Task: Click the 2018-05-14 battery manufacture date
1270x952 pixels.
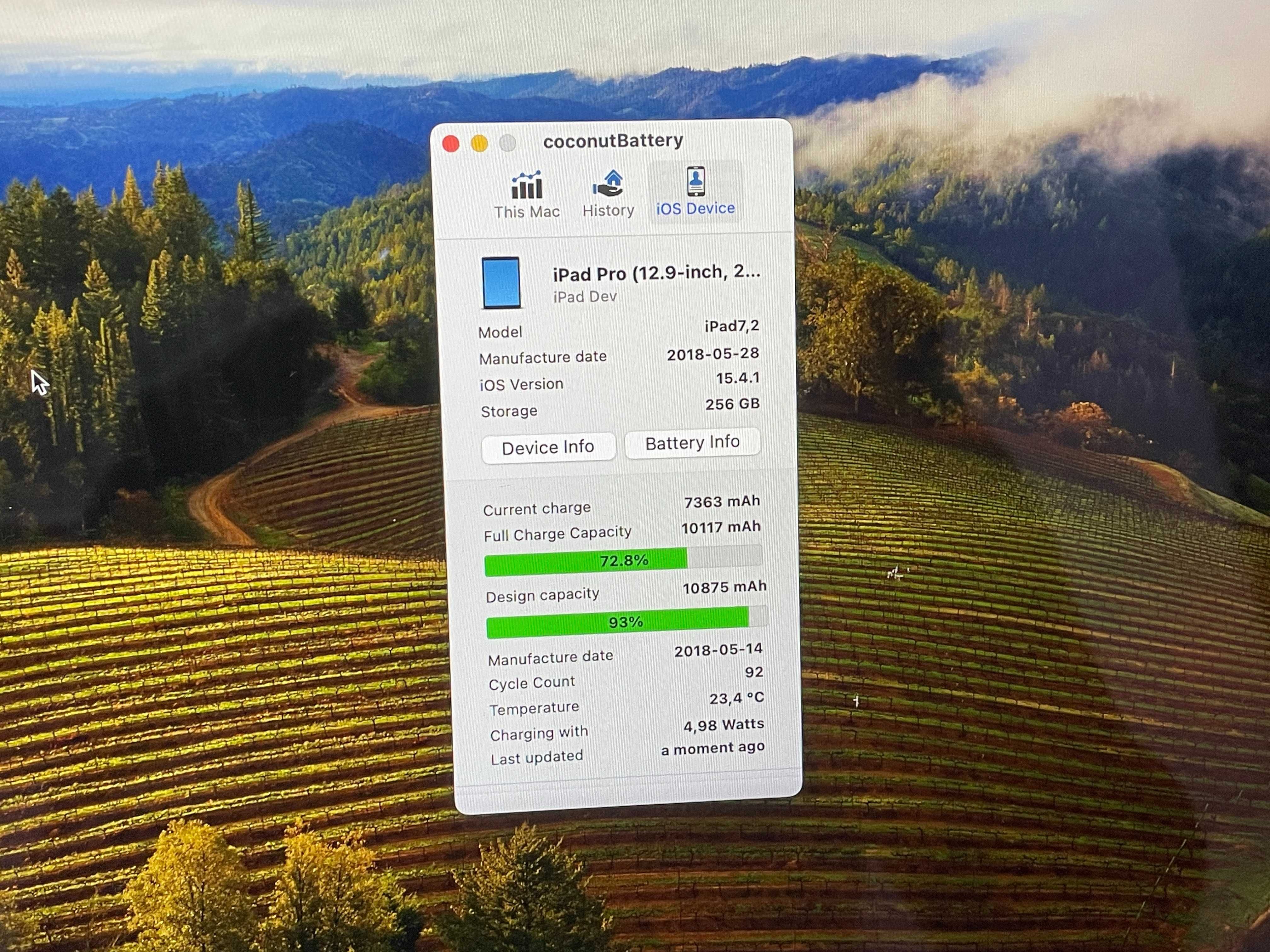Action: point(718,650)
